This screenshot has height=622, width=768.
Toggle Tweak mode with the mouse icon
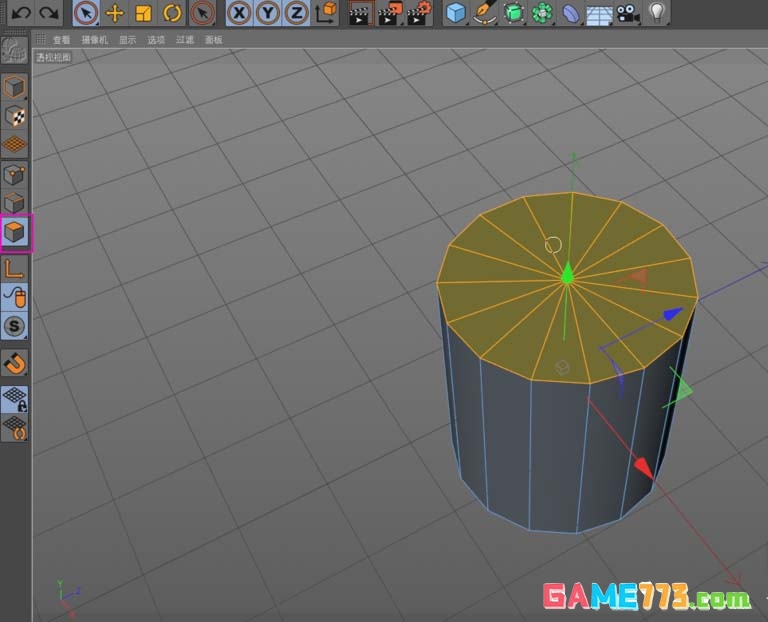(14, 297)
